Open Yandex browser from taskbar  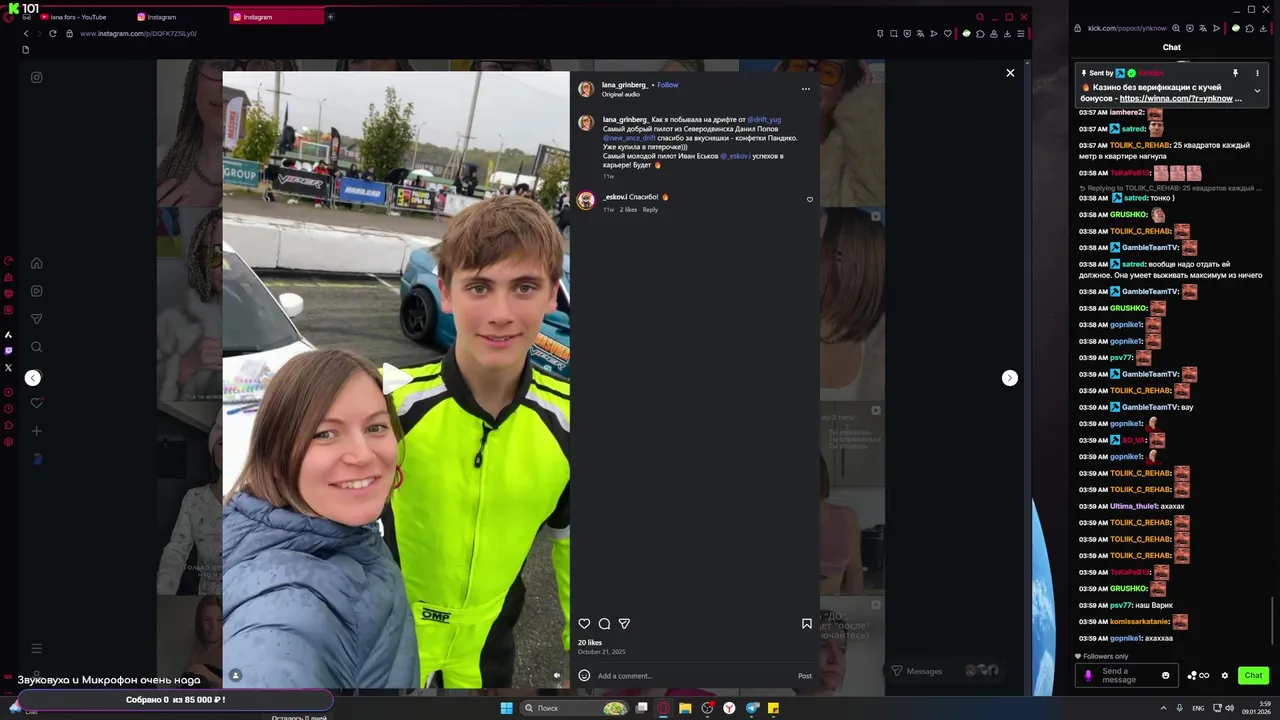[730, 708]
